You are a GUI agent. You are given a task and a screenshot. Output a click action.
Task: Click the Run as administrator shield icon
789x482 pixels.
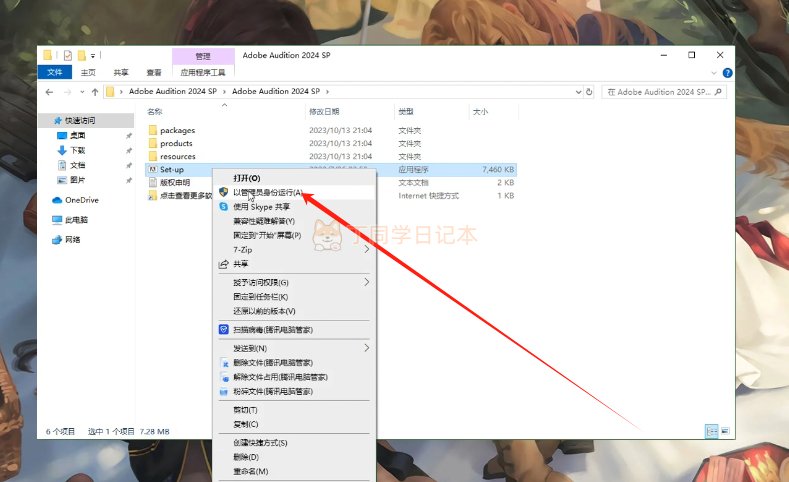(223, 192)
